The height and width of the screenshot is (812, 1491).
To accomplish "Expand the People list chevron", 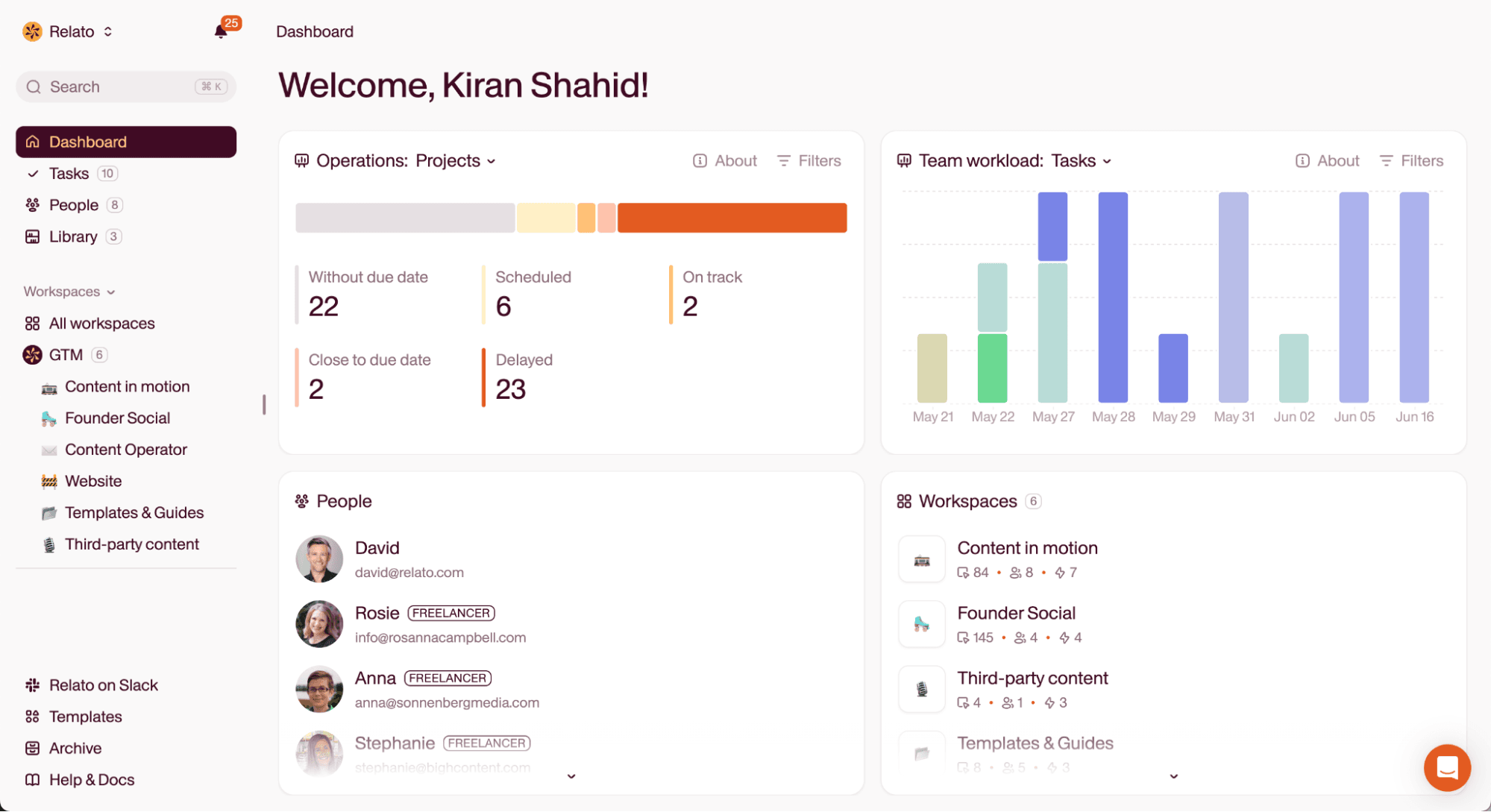I will click(x=571, y=776).
